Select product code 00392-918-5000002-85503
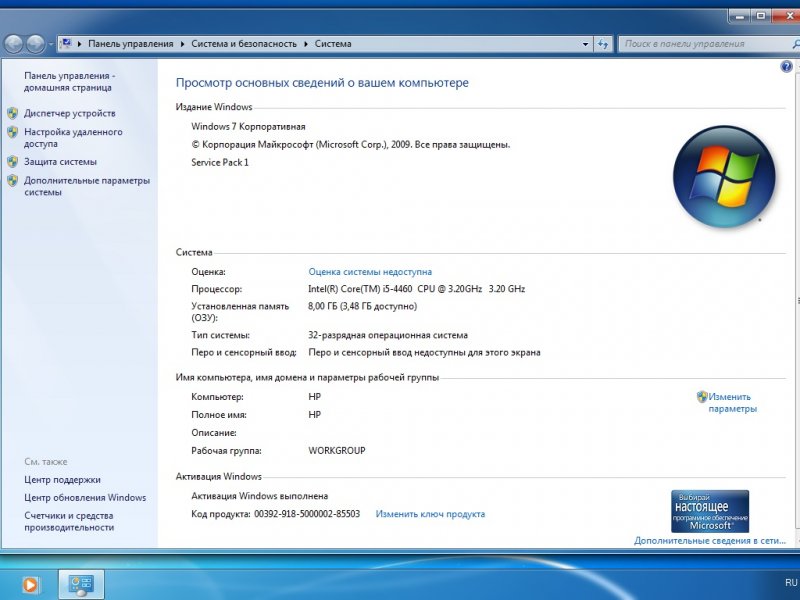The width and height of the screenshot is (800, 600). pos(307,514)
